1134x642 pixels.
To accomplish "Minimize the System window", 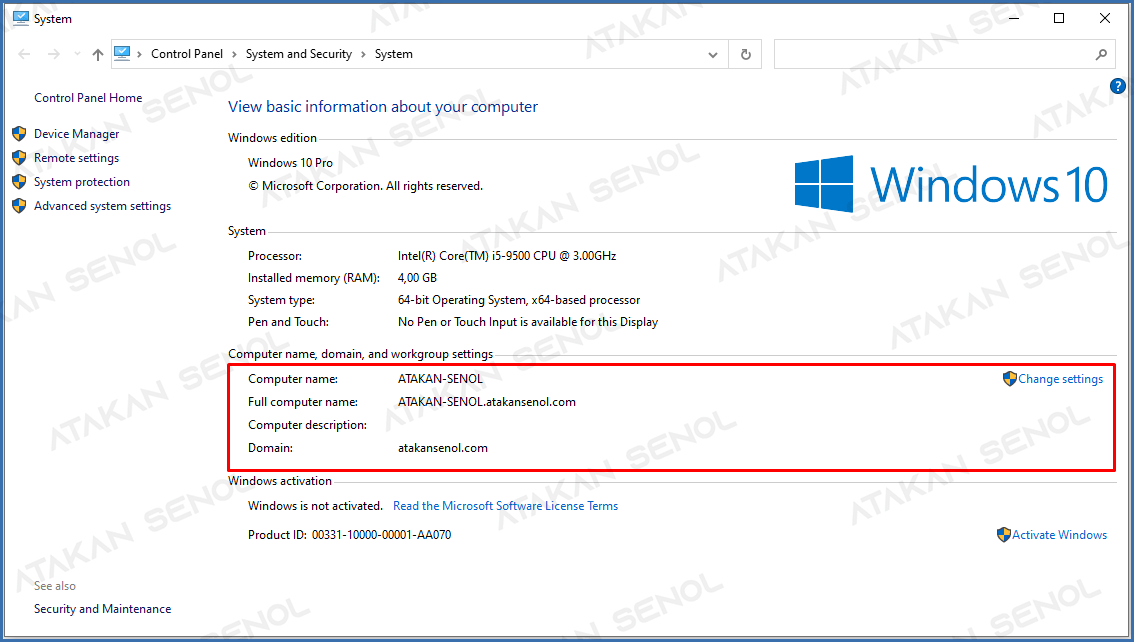I will (1014, 18).
